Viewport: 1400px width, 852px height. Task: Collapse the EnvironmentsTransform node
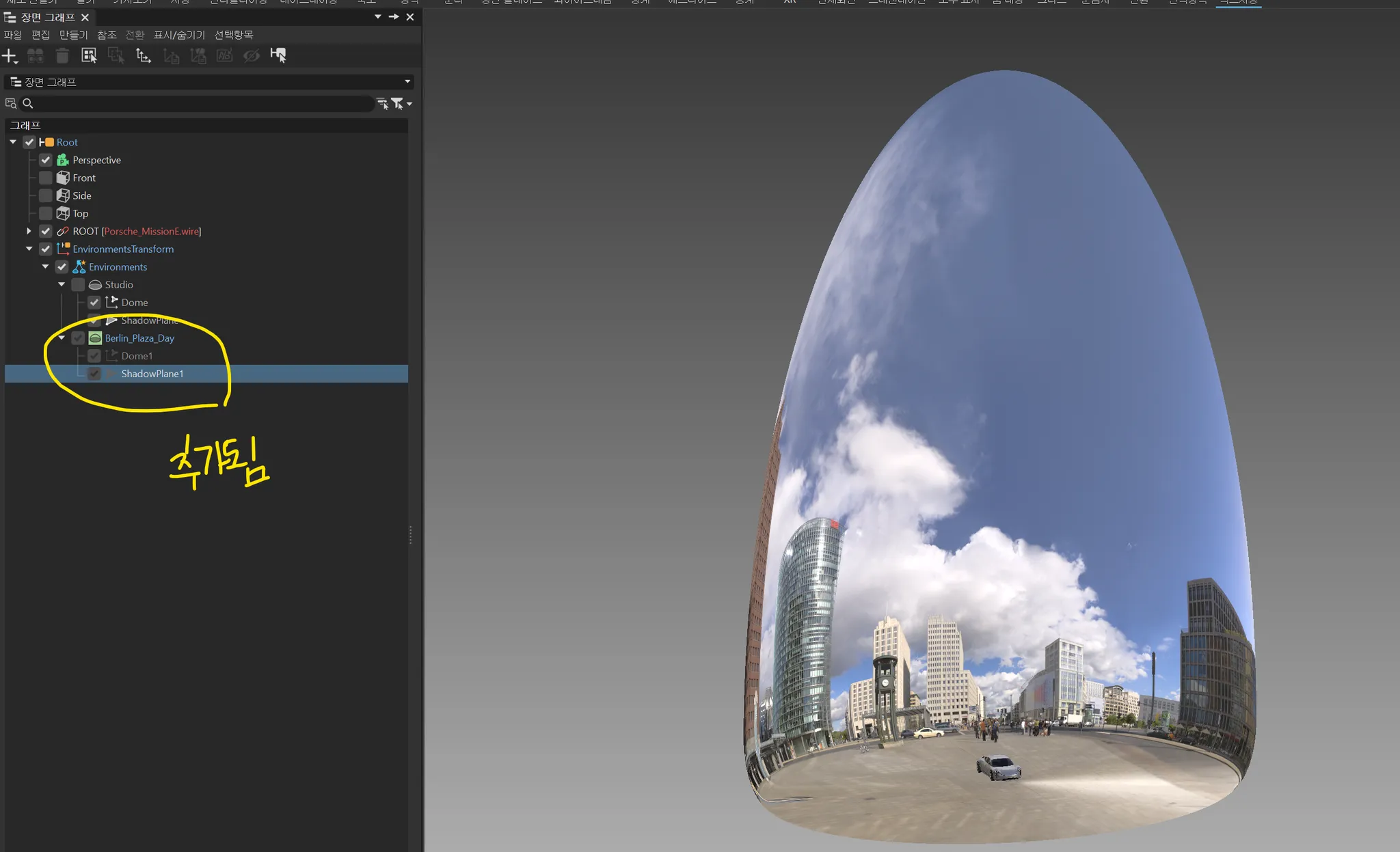29,249
